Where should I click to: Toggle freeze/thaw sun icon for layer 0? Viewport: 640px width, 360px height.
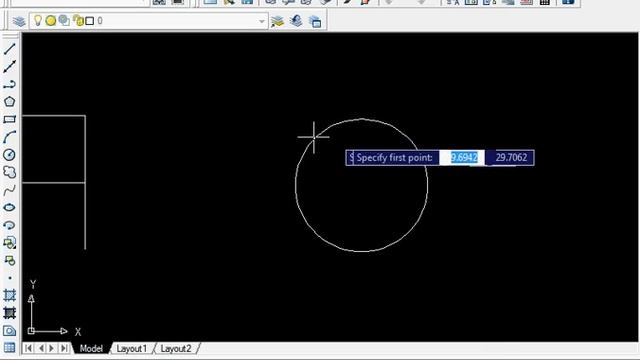click(51, 20)
